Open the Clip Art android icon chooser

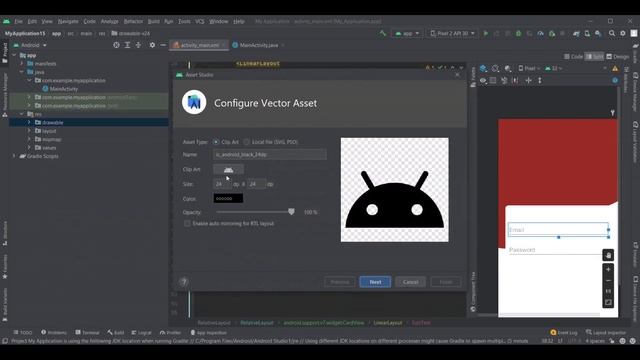point(228,169)
